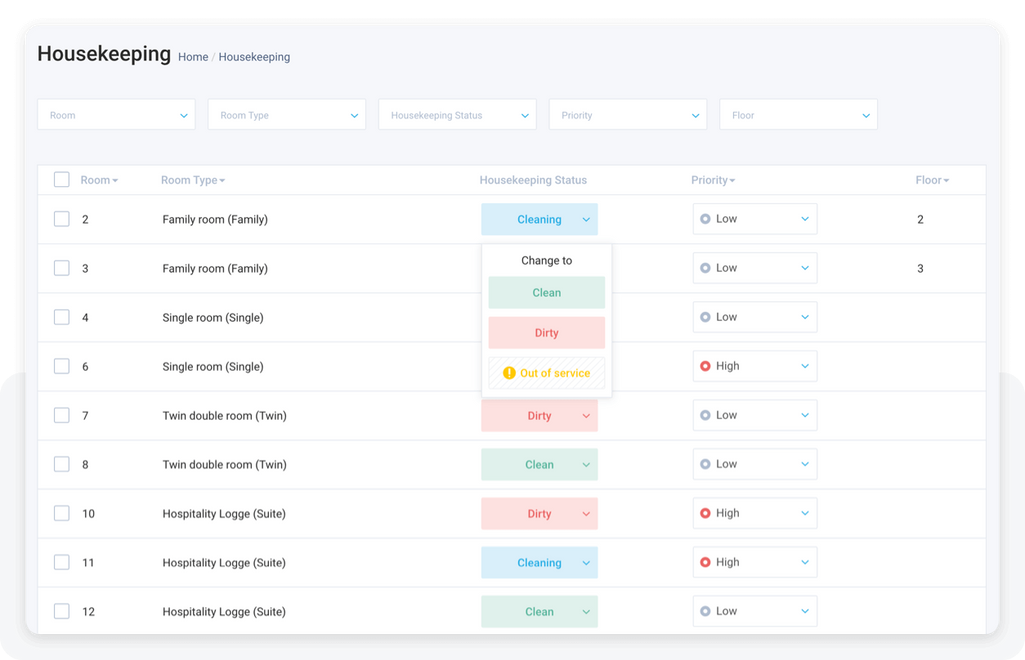Viewport: 1025px width, 660px height.
Task: Check the box for room 8
Action: [x=61, y=464]
